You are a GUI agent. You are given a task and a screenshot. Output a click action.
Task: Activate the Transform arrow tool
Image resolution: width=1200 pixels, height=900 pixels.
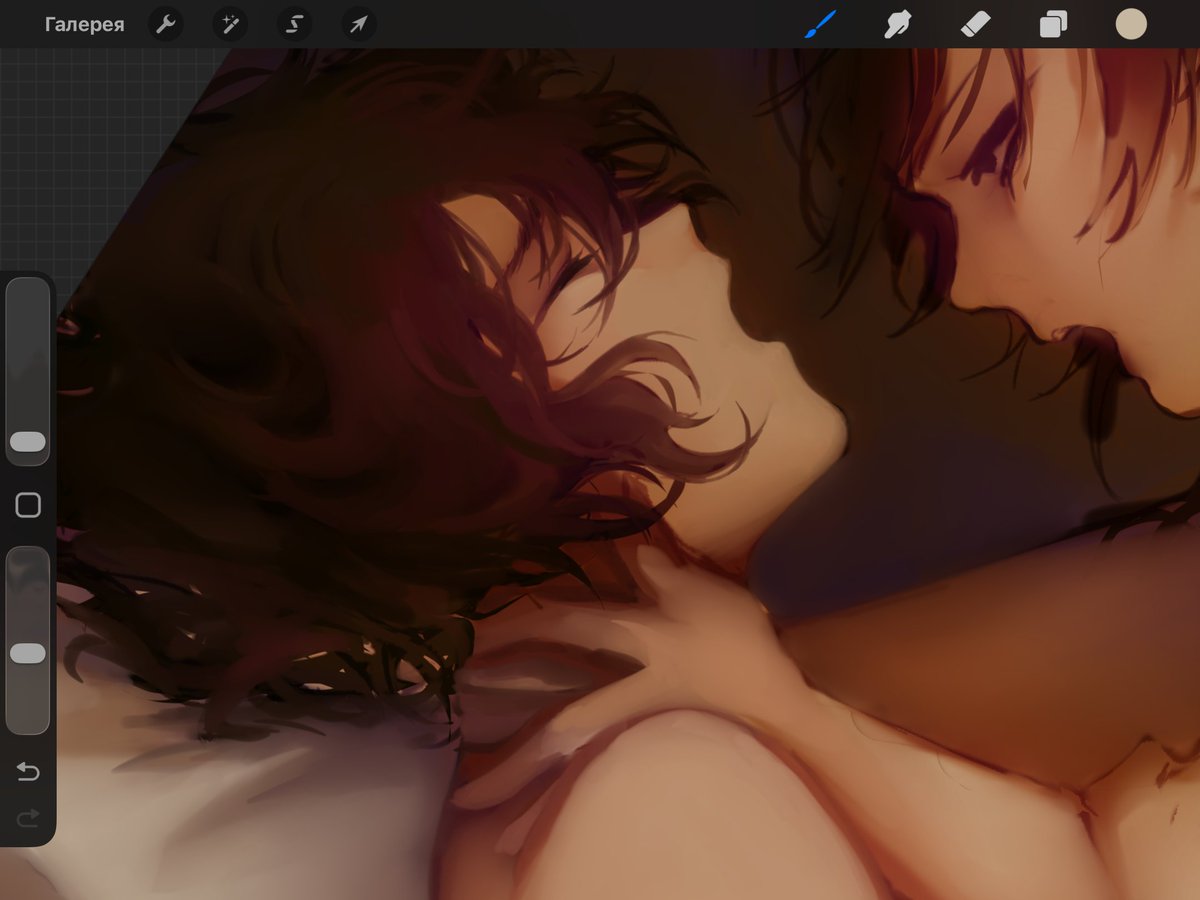[x=359, y=24]
